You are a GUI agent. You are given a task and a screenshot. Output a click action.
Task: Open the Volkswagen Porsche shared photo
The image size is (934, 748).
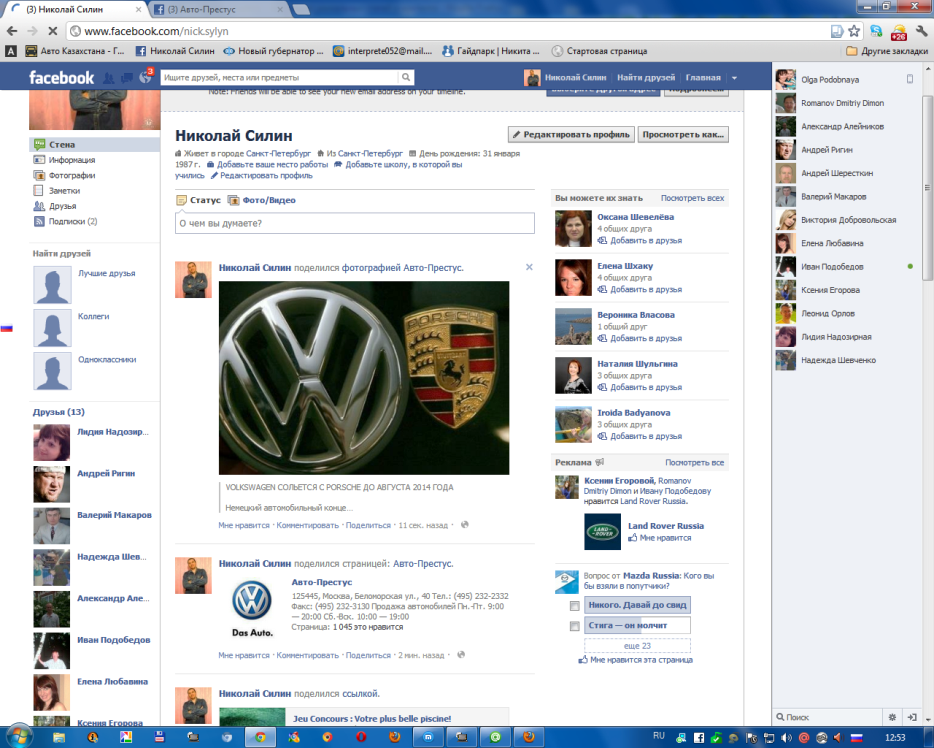pyautogui.click(x=364, y=378)
